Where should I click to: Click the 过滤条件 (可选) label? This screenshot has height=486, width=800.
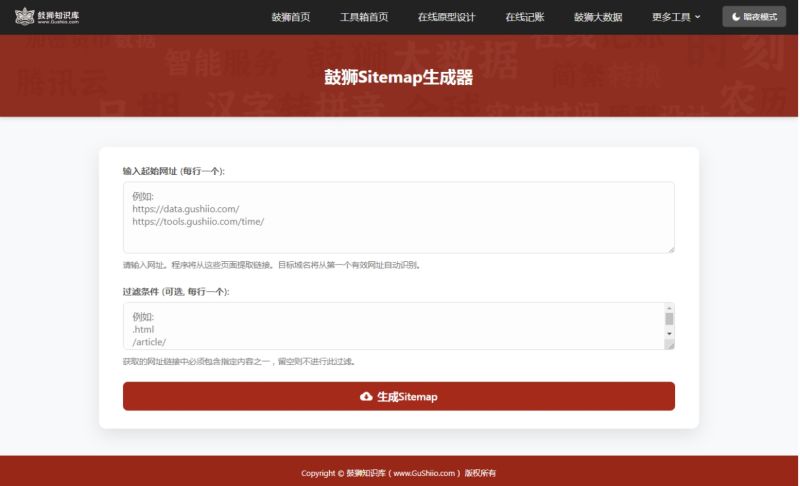(x=176, y=292)
